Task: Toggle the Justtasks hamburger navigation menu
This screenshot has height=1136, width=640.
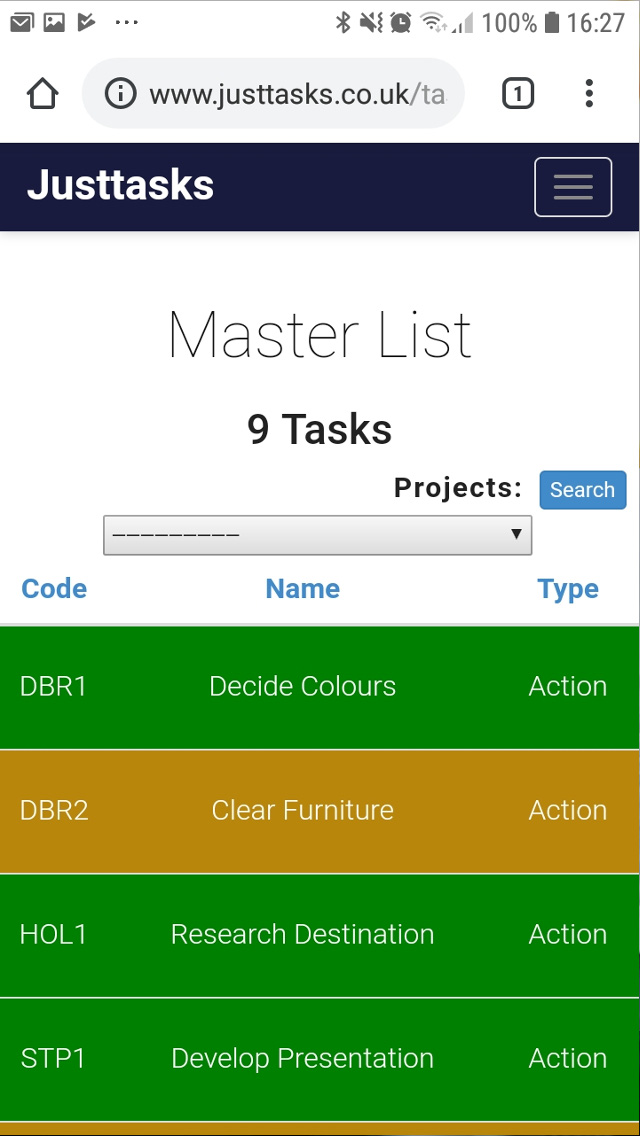Action: (x=573, y=187)
